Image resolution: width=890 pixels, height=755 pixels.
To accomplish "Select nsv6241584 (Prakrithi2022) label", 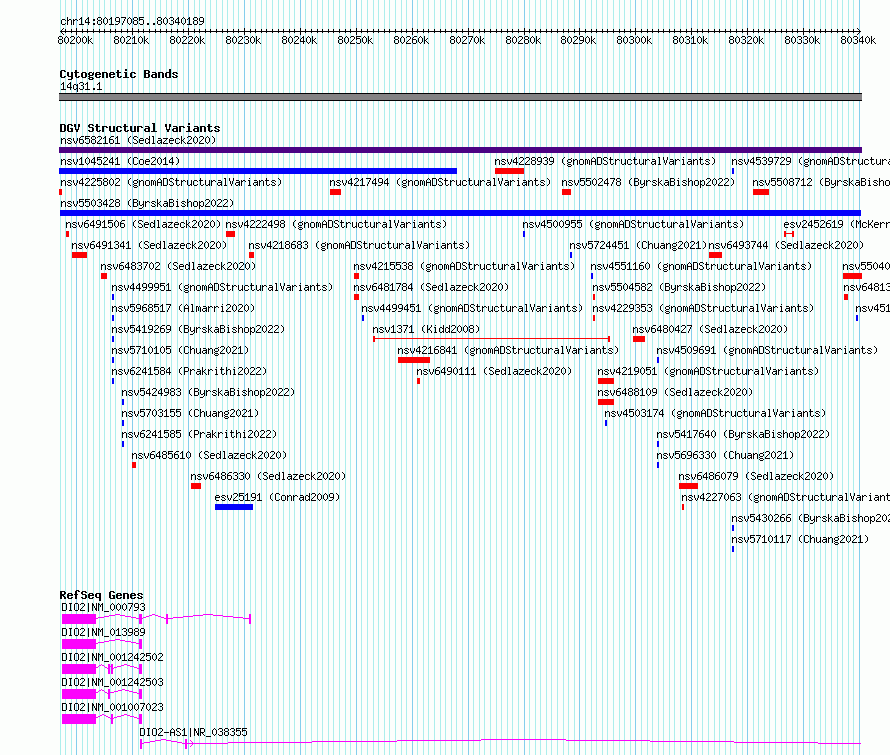I will [x=189, y=371].
